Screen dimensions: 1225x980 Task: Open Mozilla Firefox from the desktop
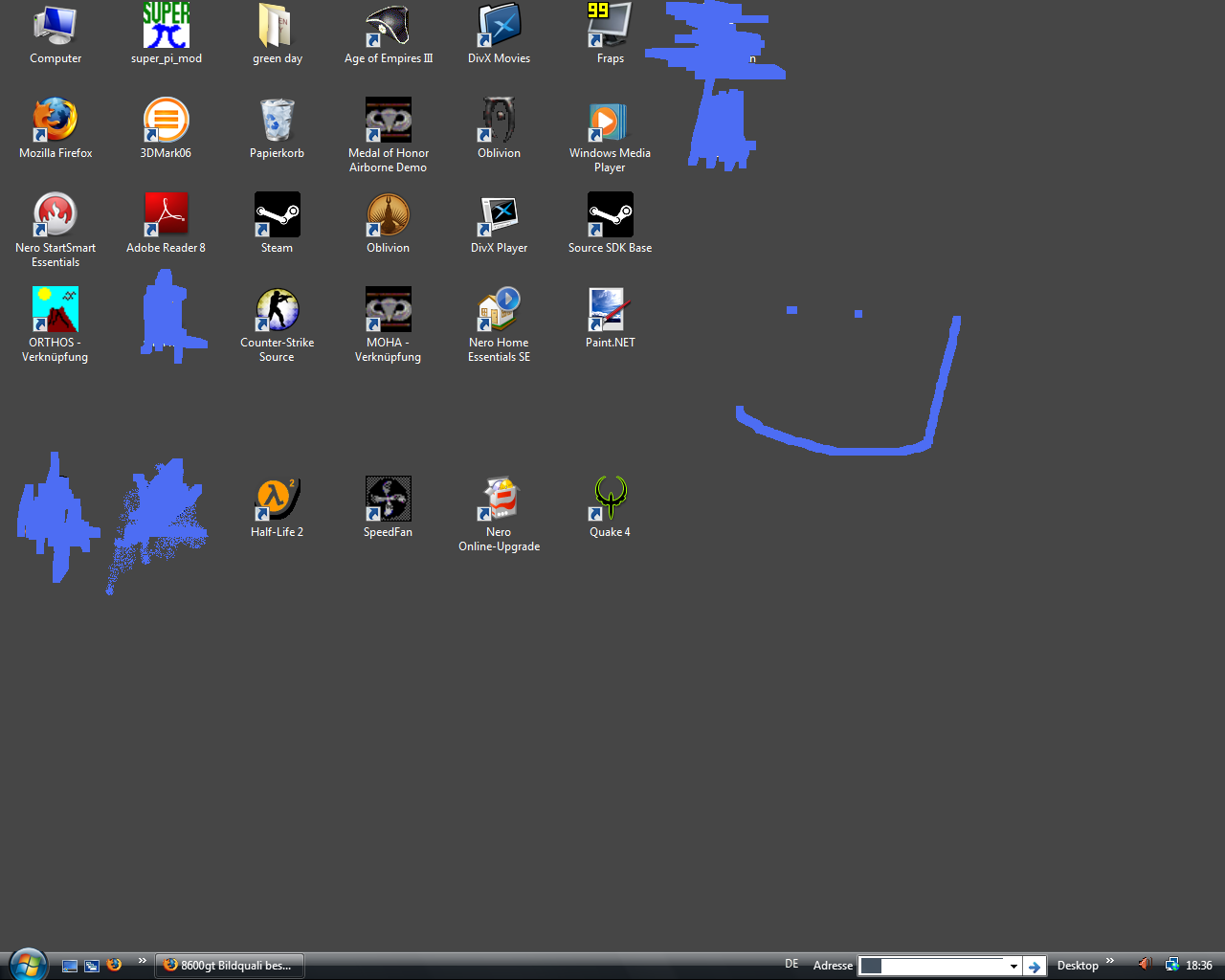click(56, 128)
